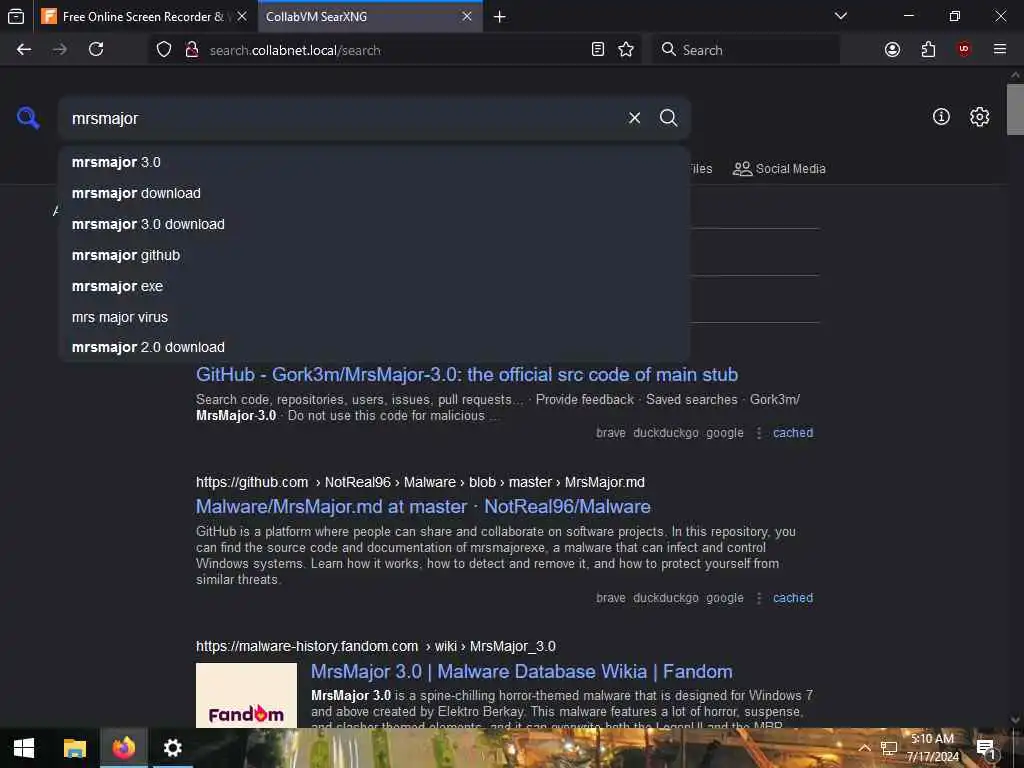The image size is (1024, 768).
Task: Open a new browser tab
Action: coord(500,17)
